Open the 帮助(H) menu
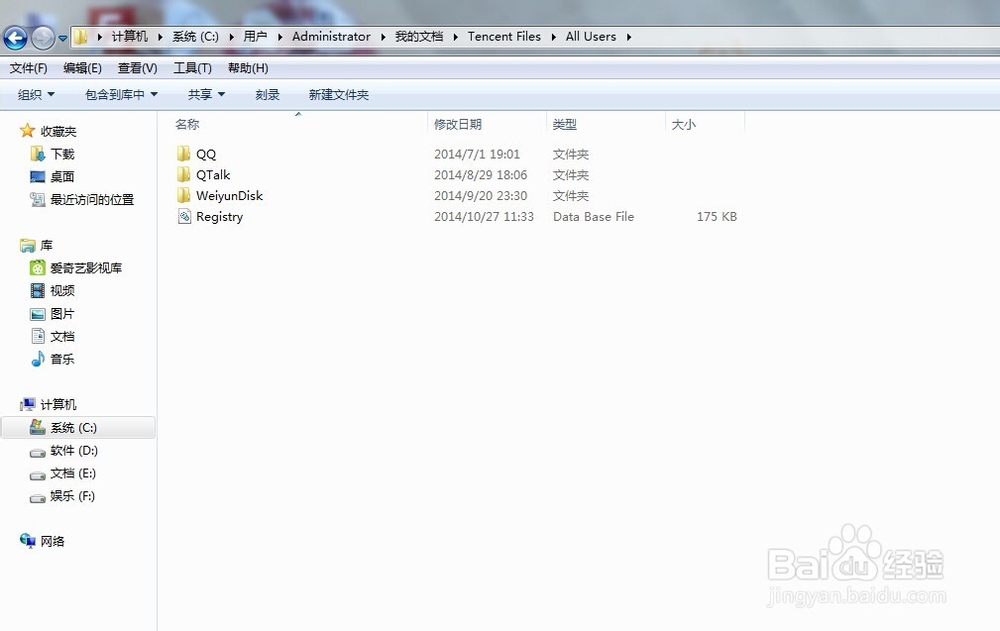Image resolution: width=1000 pixels, height=631 pixels. tap(247, 68)
